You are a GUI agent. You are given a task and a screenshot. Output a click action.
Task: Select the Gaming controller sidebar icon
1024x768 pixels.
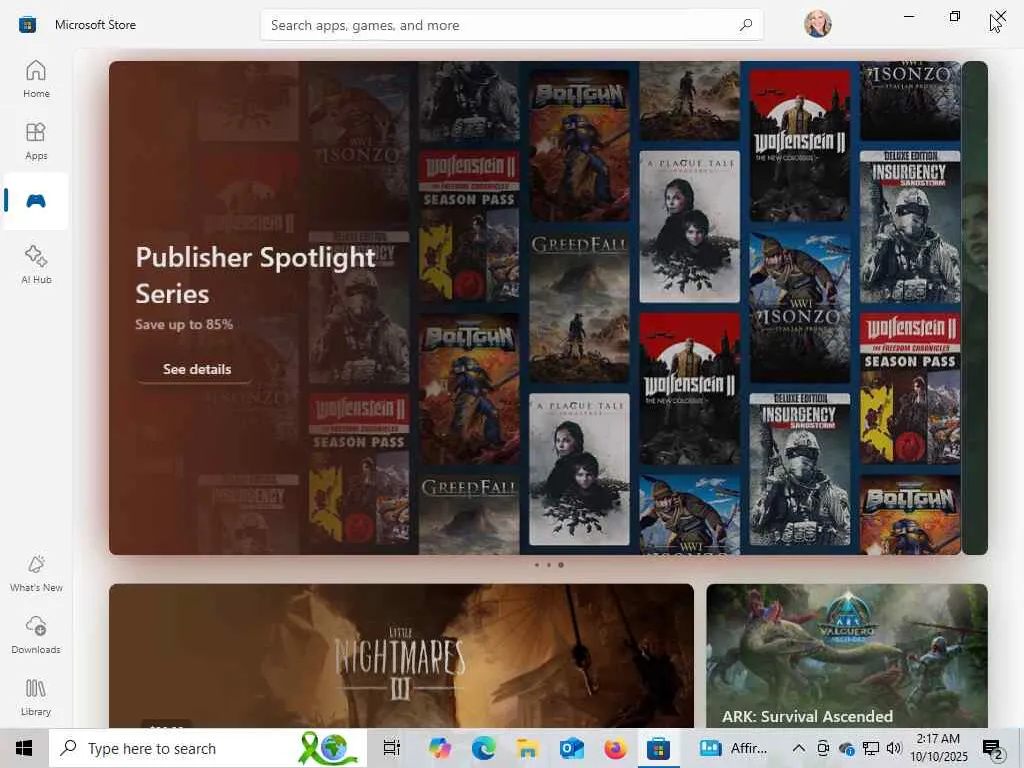36,200
